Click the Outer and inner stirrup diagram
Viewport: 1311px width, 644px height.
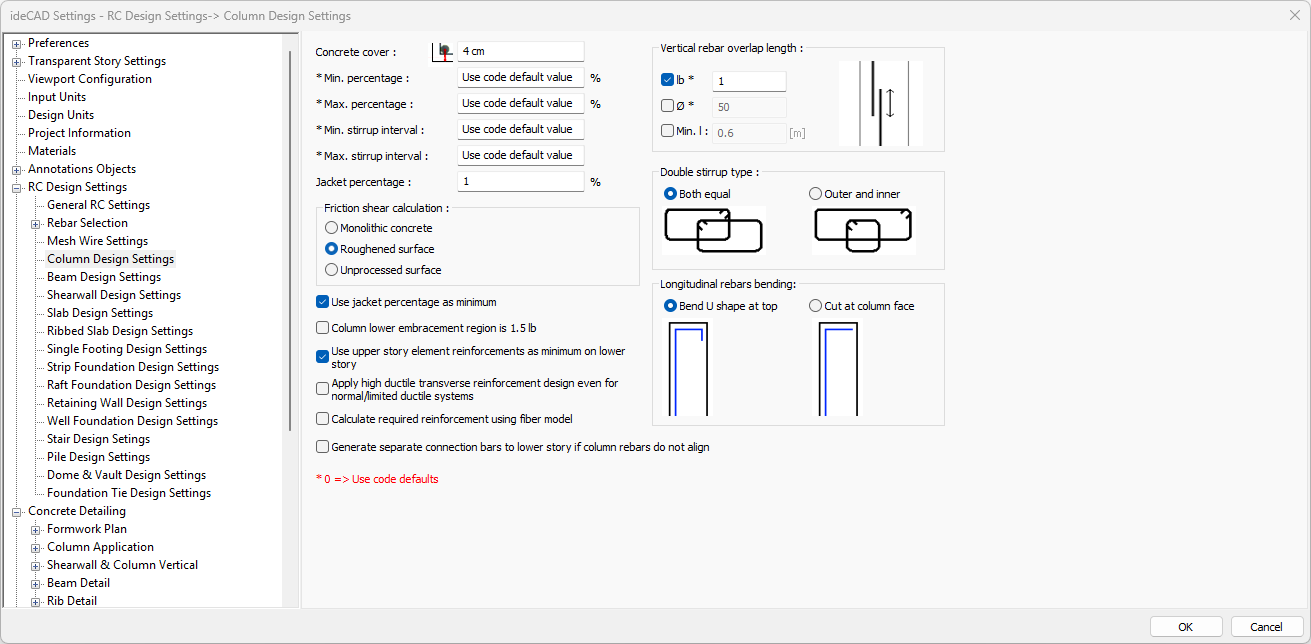click(x=864, y=230)
